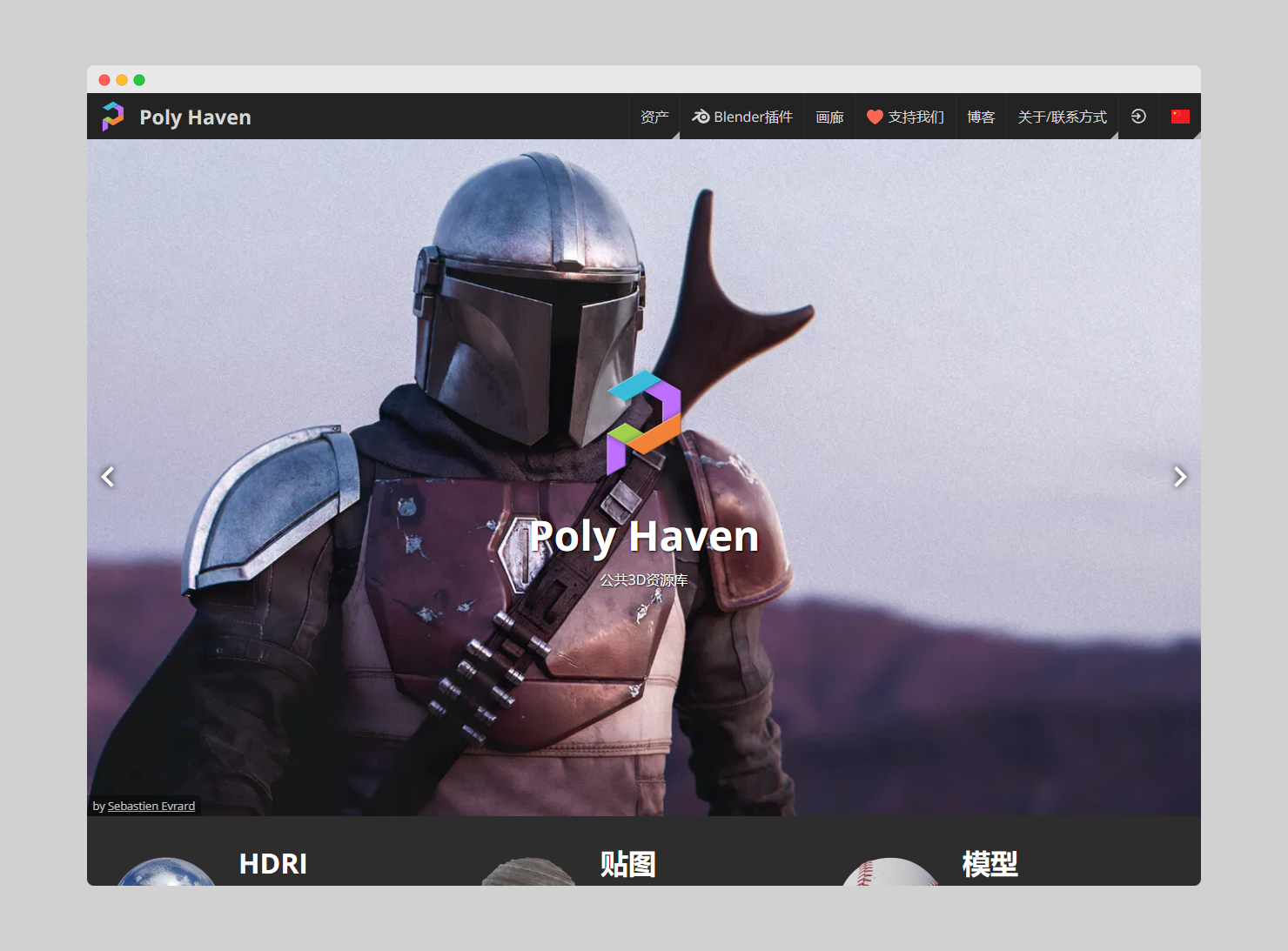Show the previous slide with left chevron
Image resolution: width=1288 pixels, height=951 pixels.
coord(108,477)
